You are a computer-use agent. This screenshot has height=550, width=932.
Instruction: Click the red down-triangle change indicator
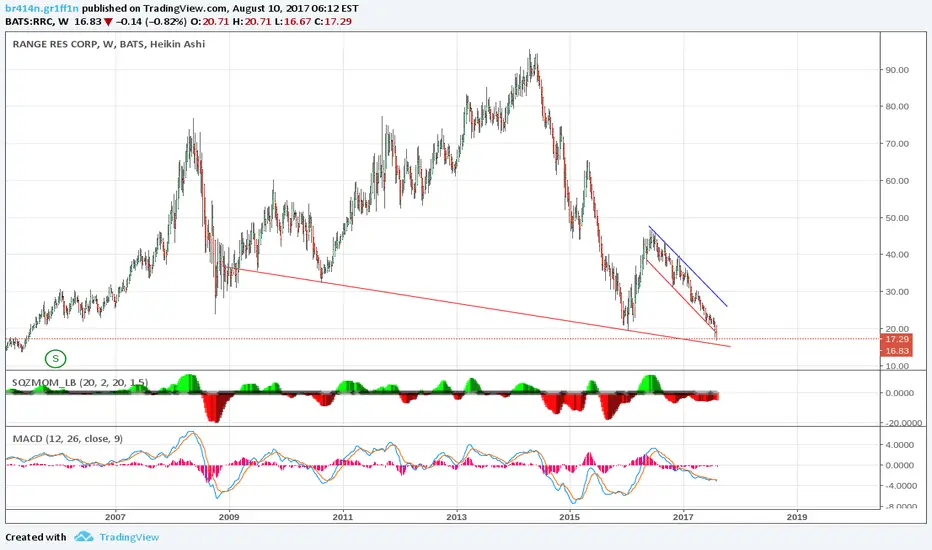click(108, 22)
